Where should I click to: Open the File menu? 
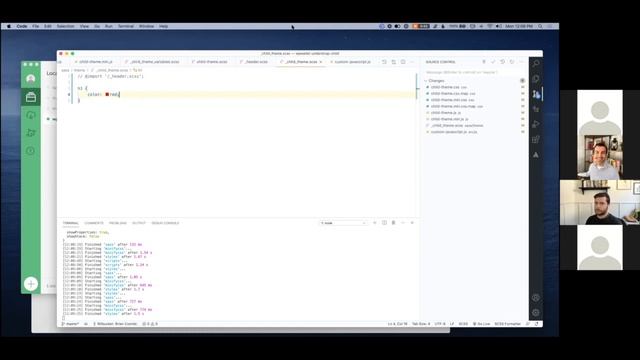pos(36,26)
